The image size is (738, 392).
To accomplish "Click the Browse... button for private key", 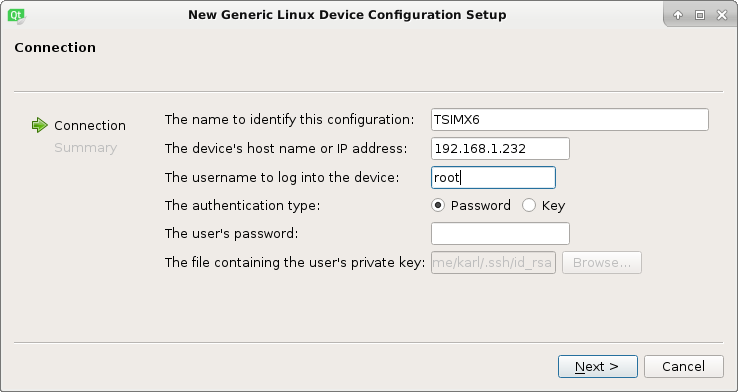I will point(602,263).
